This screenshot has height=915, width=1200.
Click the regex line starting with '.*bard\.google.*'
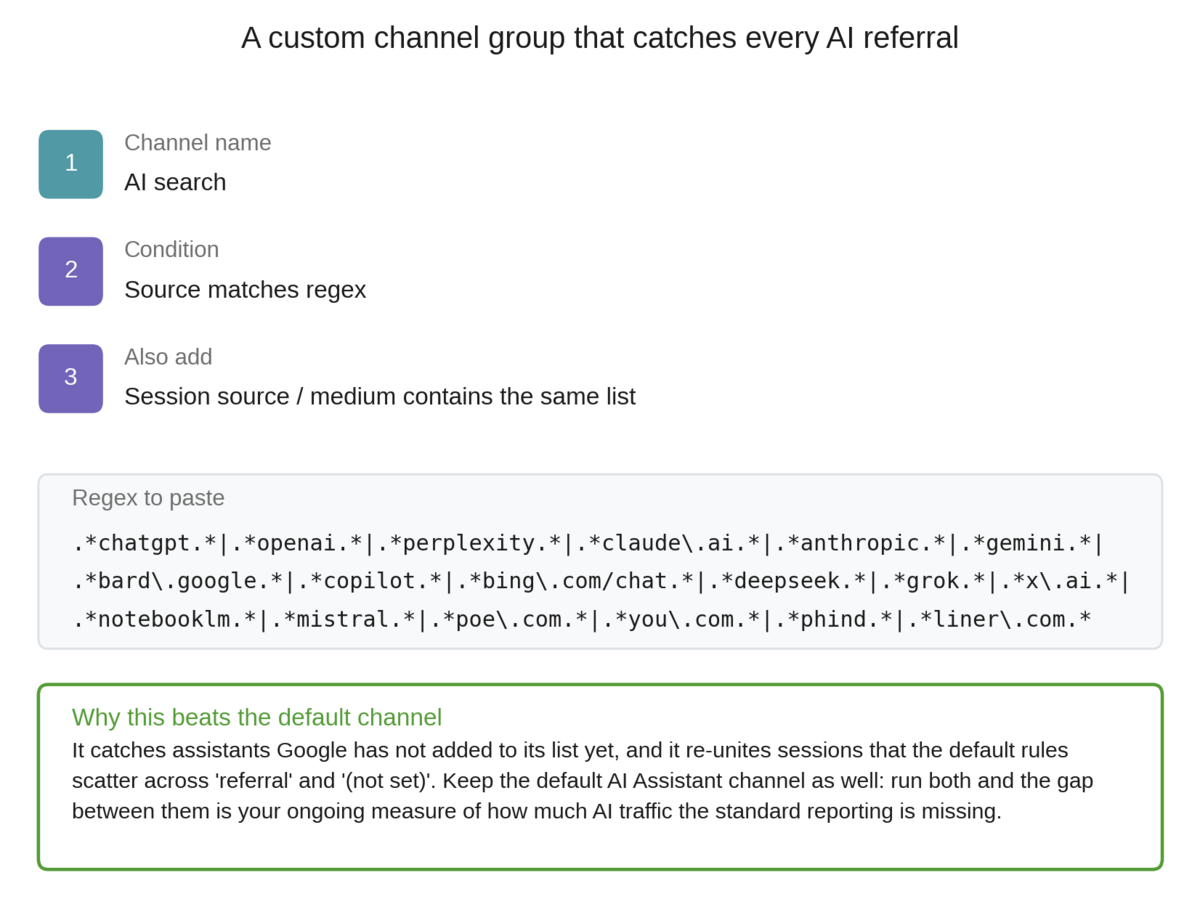point(601,581)
